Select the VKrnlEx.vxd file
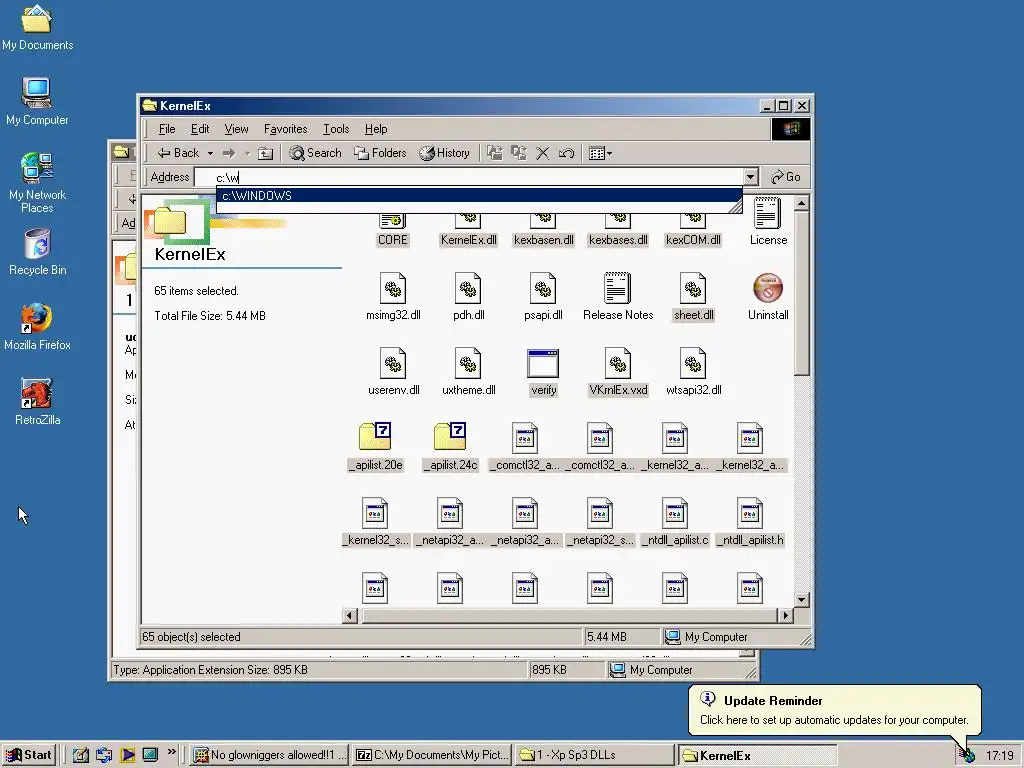This screenshot has width=1024, height=768. [x=618, y=372]
